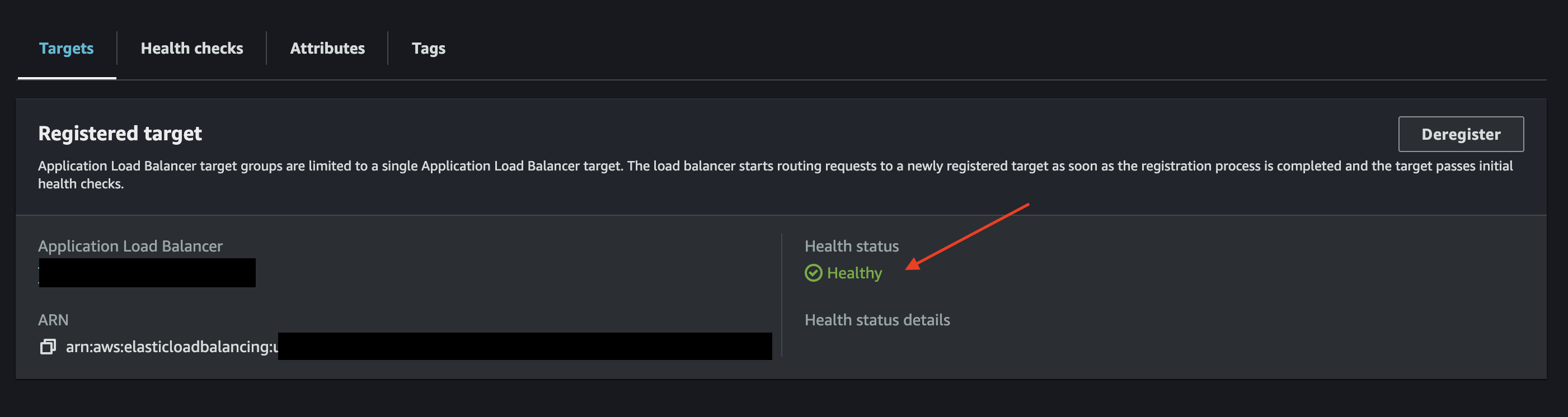1568x417 pixels.
Task: Click the arn:aws:elasticloadbalancing text
Action: point(172,347)
